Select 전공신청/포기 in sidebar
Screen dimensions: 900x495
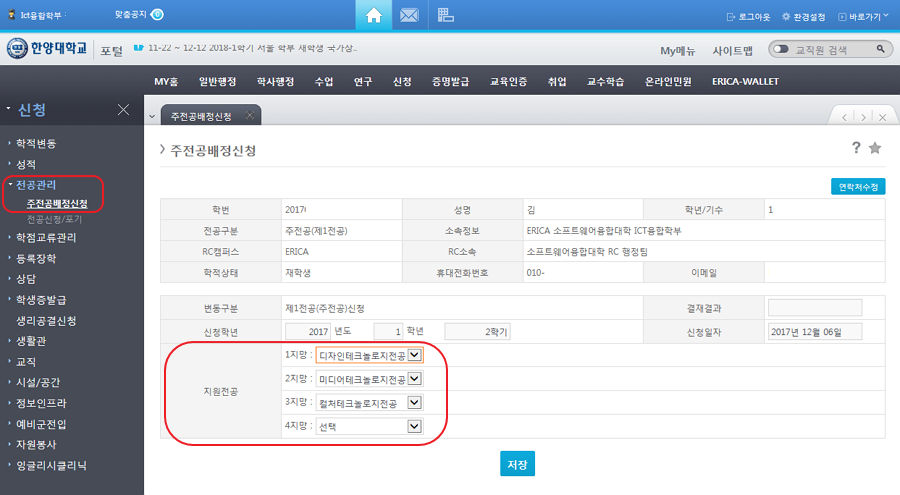click(55, 218)
